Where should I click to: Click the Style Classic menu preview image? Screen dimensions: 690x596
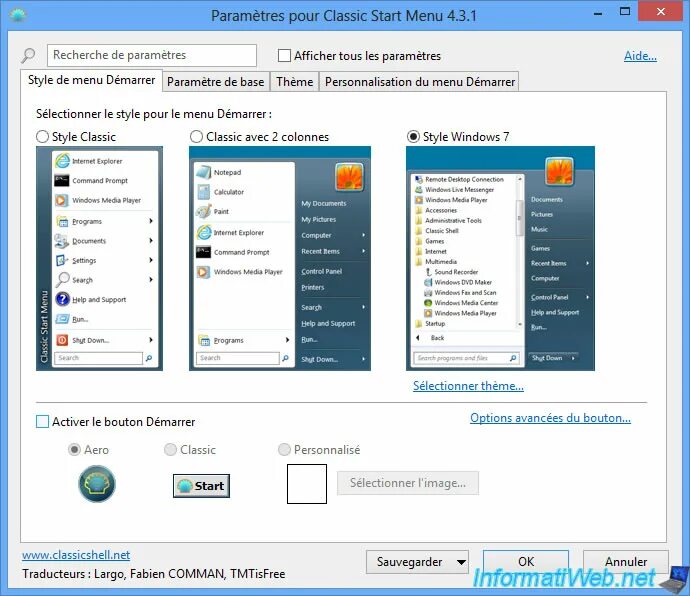point(99,258)
